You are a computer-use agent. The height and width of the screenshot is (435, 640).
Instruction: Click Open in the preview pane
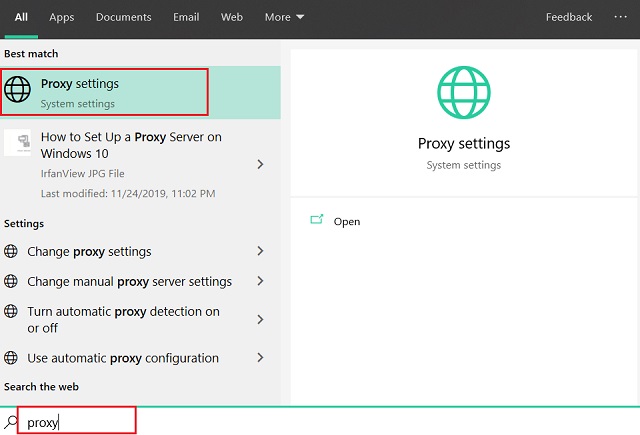click(347, 222)
